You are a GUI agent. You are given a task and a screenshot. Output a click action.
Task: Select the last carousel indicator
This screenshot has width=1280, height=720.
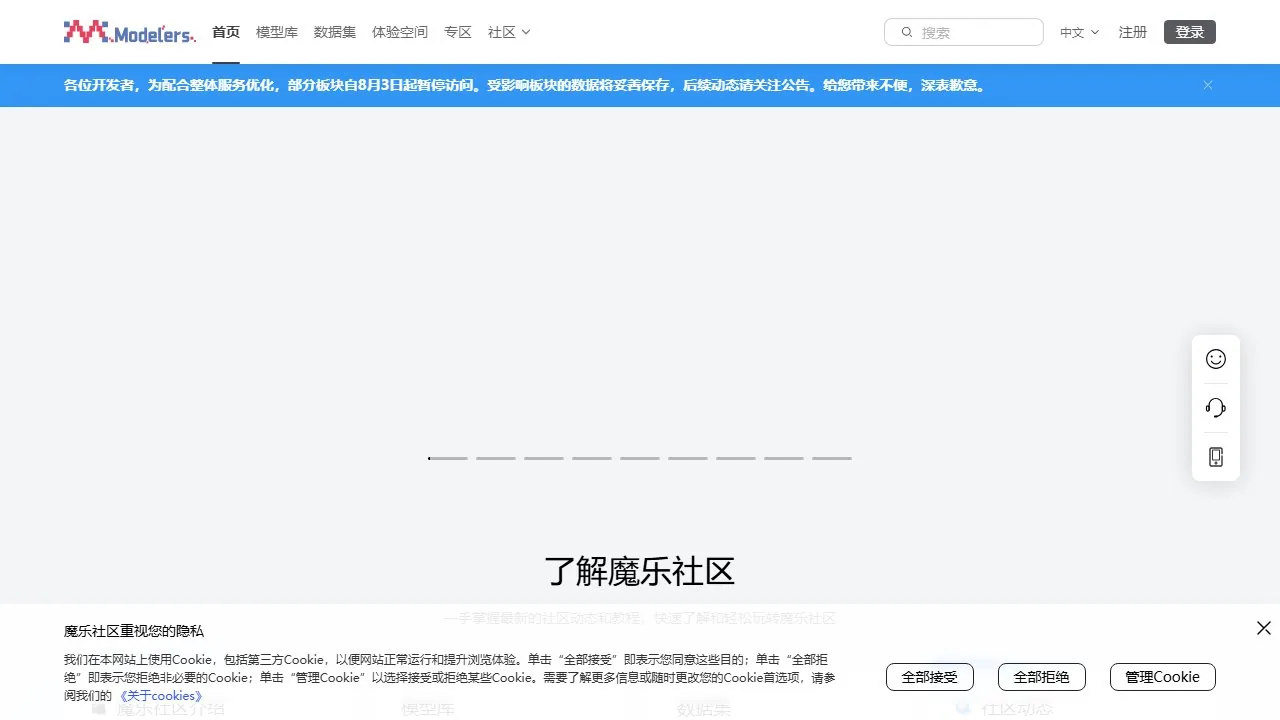(x=832, y=458)
